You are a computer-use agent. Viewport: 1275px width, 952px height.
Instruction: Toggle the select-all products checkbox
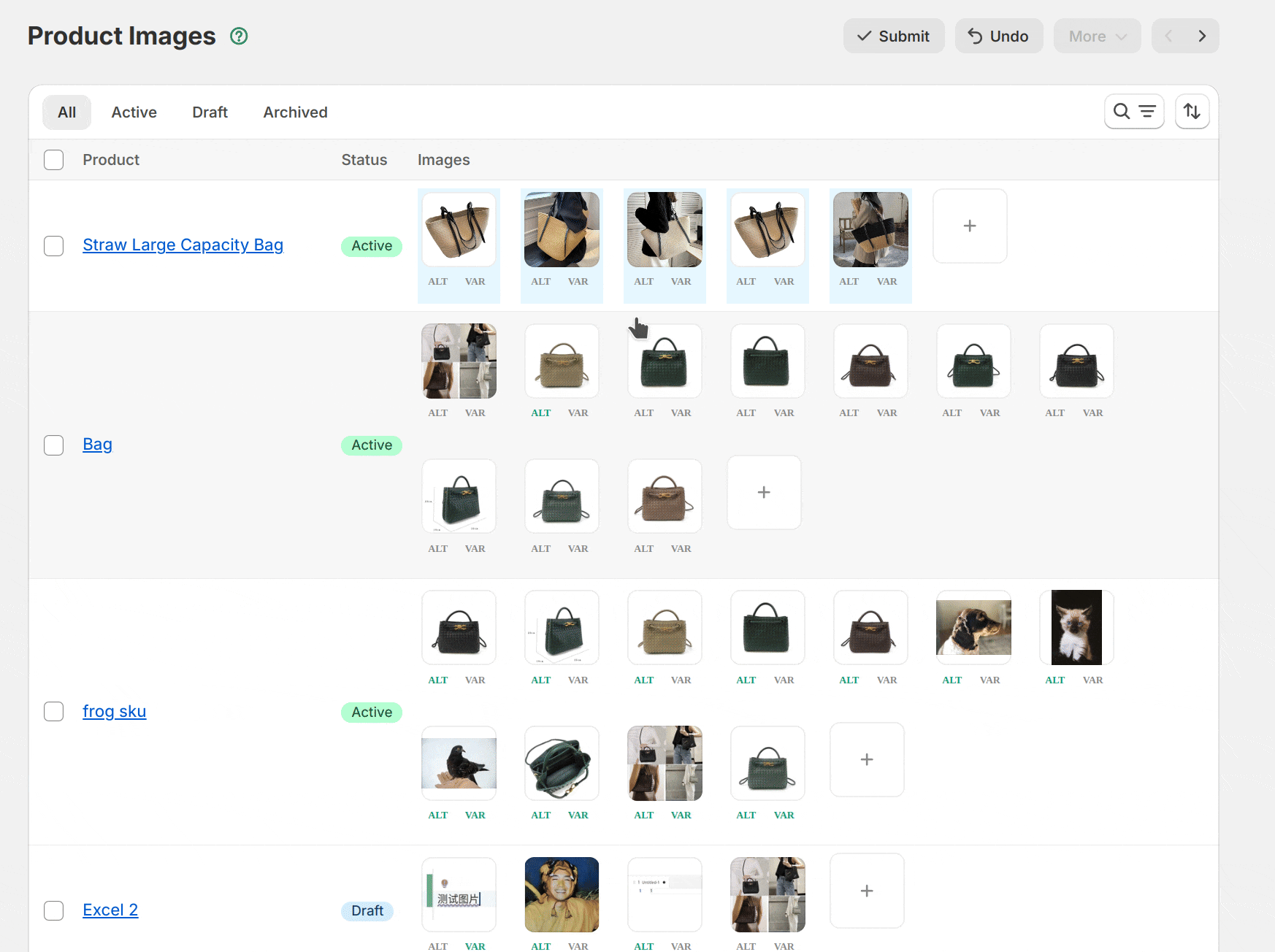click(x=54, y=160)
